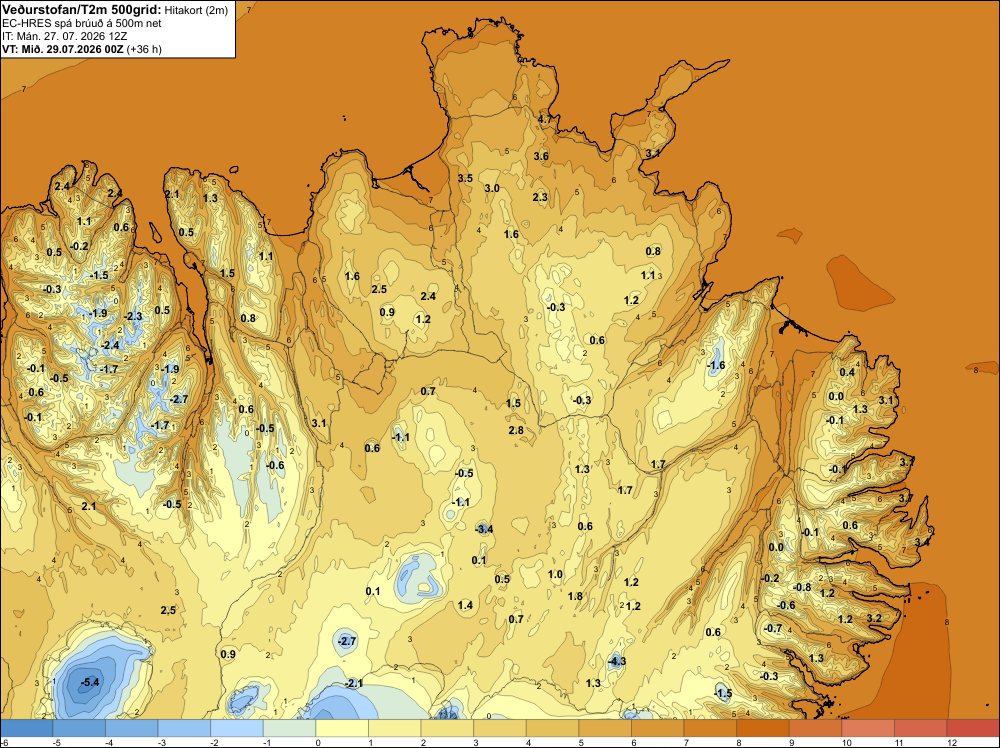This screenshot has height=748, width=1000.
Task: Click the legend scale label "-5"
Action: point(57,743)
